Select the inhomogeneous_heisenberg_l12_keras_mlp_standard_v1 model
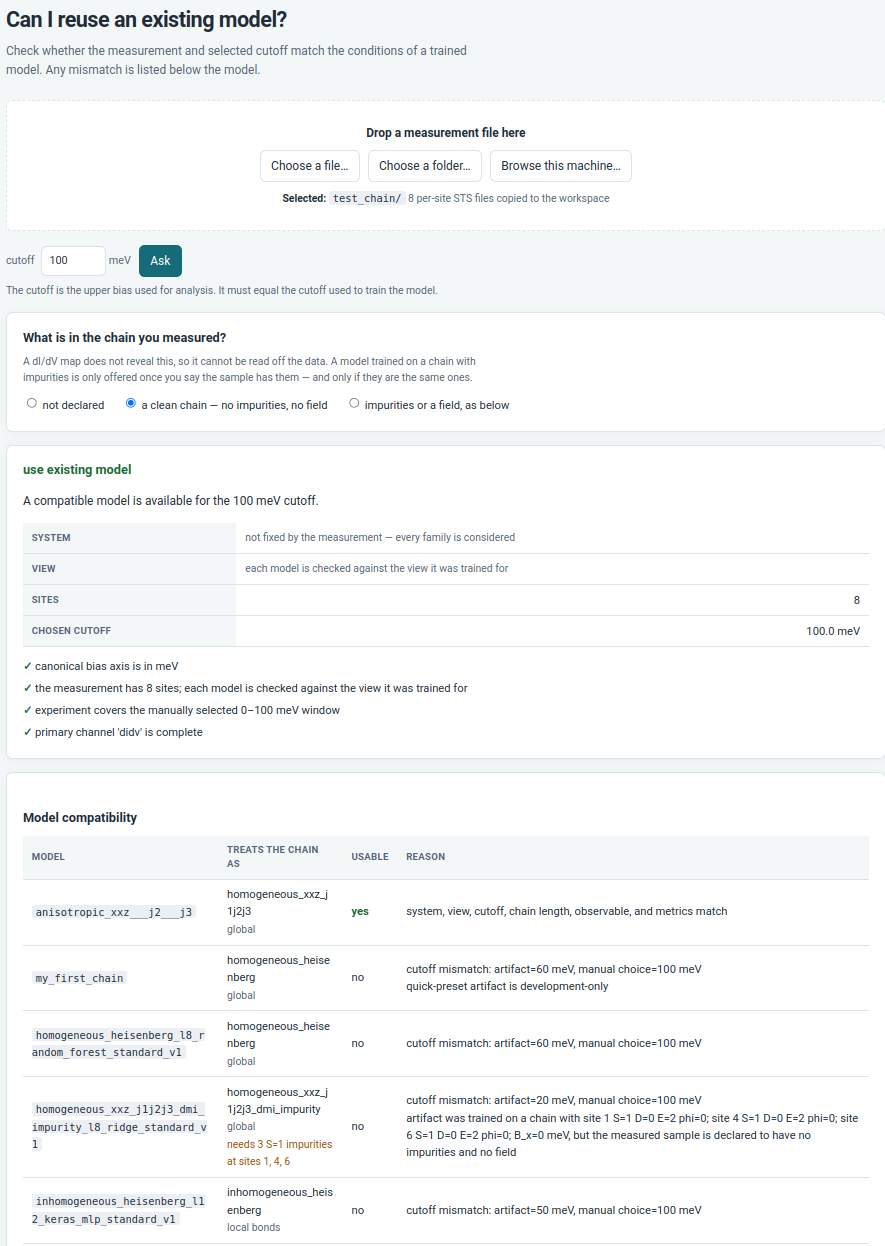 tap(119, 1210)
